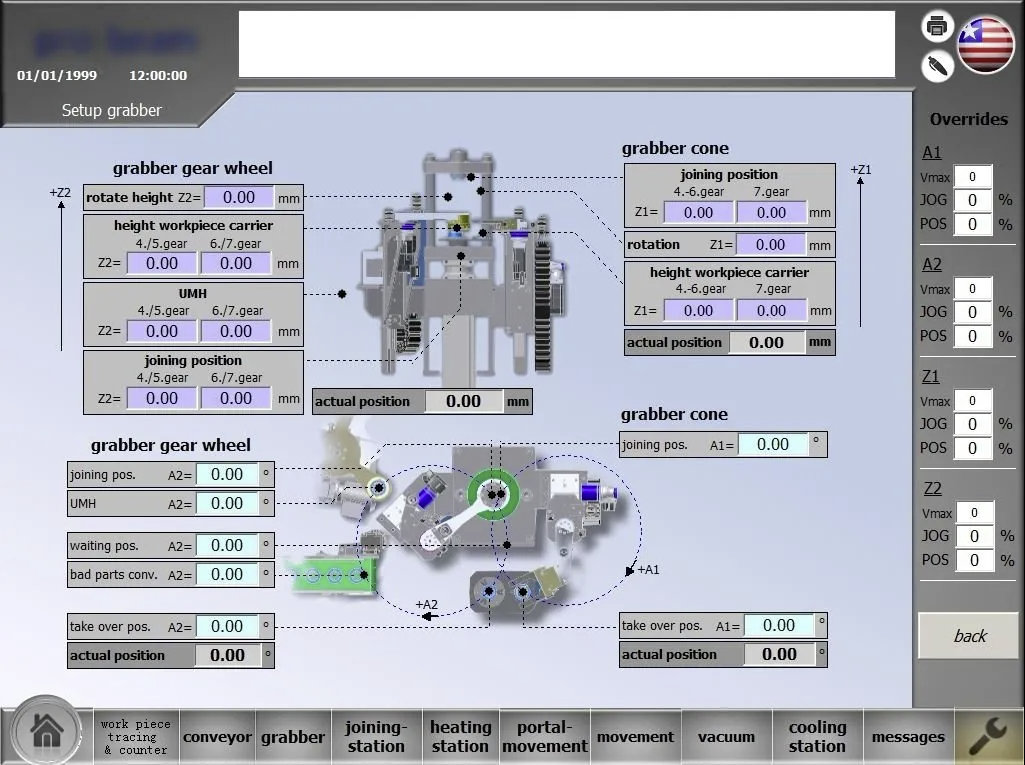Click the Z2 JOG percentage field
Viewport: 1025px width, 765px height.
971,536
